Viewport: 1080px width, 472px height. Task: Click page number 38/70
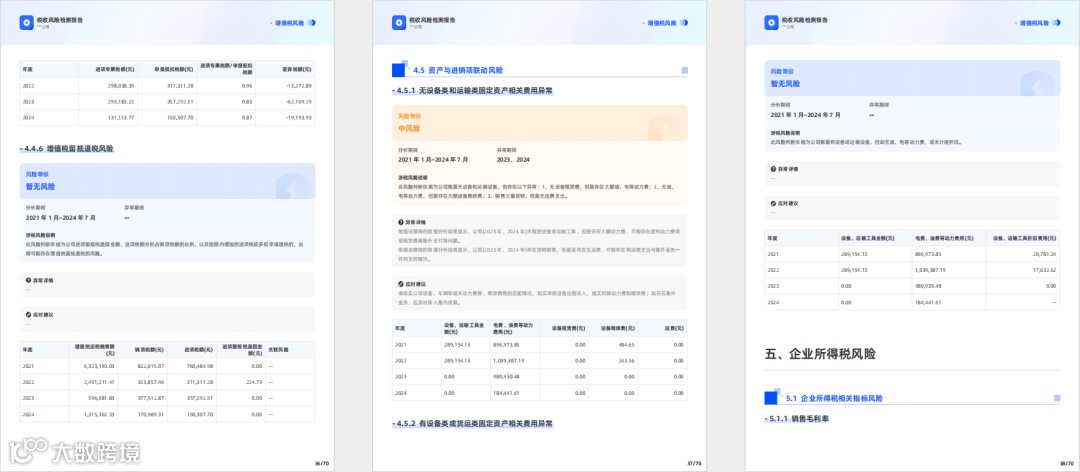point(1067,463)
